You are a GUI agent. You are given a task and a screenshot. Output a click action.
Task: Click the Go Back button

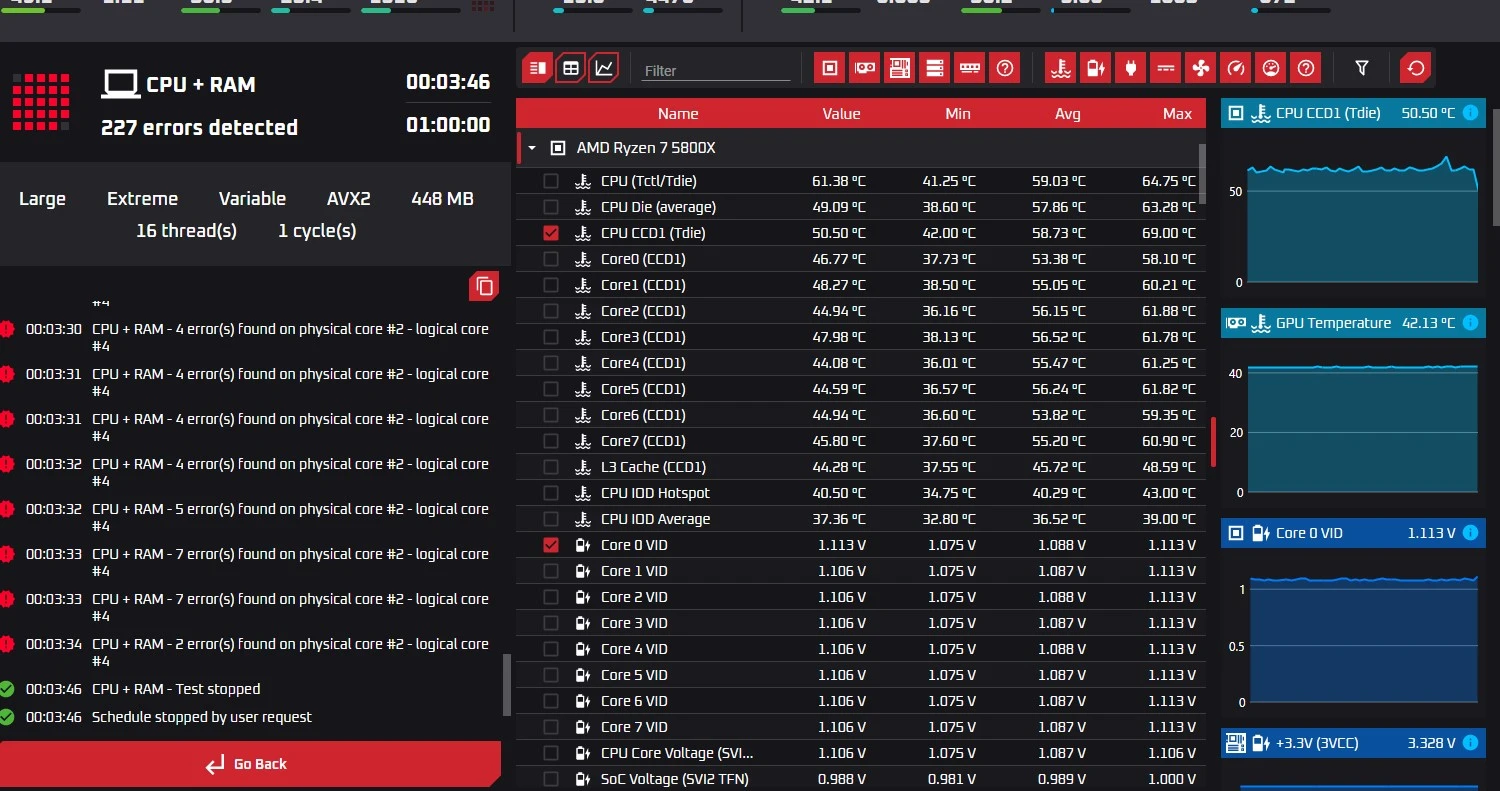(250, 764)
